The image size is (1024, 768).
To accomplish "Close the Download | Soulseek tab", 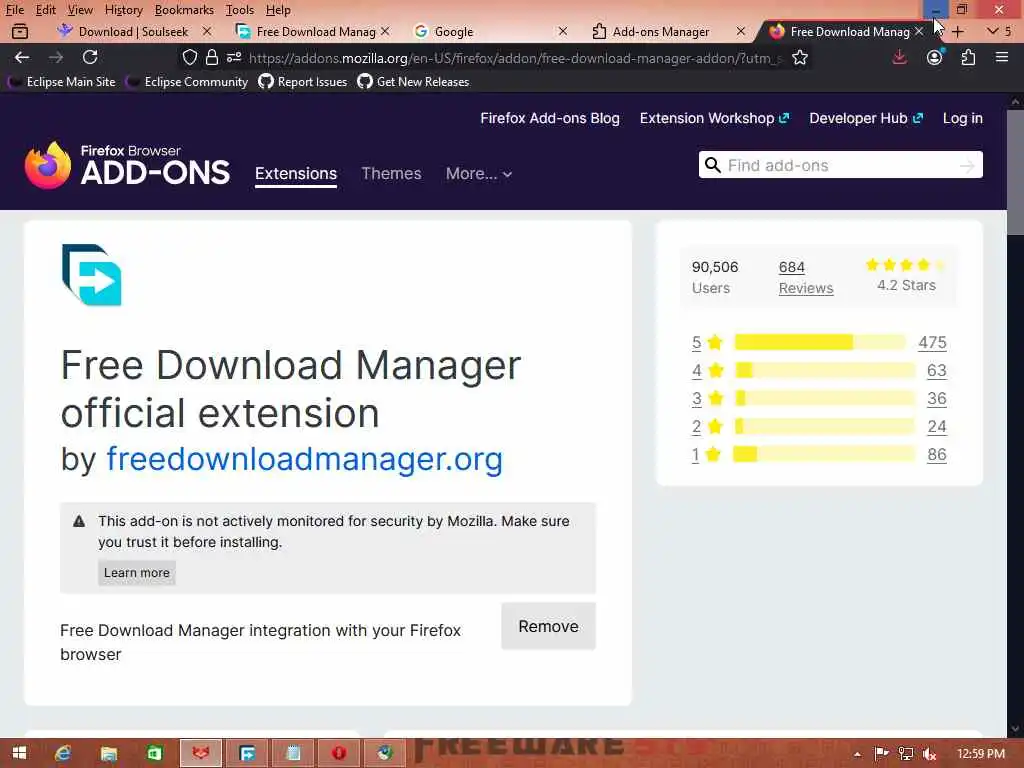I will pos(207,31).
